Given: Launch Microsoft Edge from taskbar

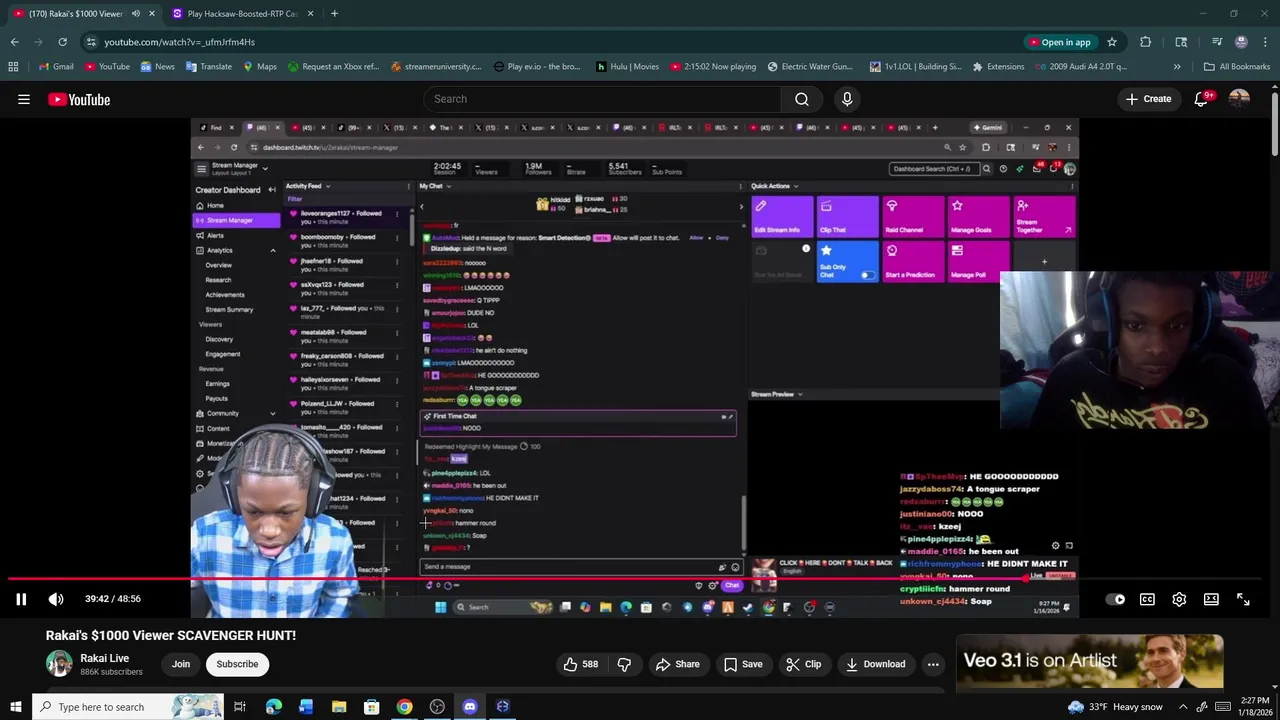Looking at the screenshot, I should pyautogui.click(x=273, y=707).
